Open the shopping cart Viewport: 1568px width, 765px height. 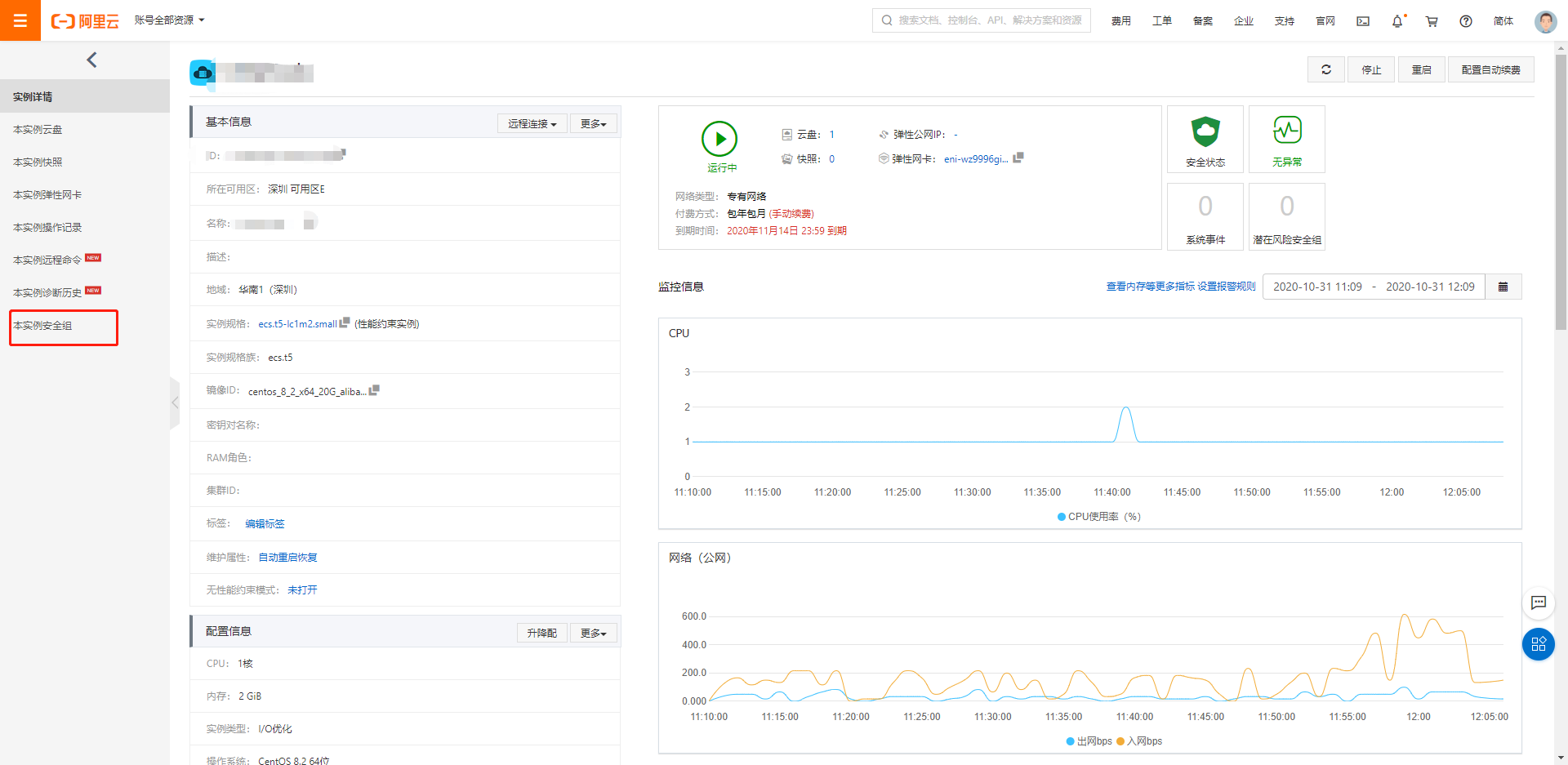(1432, 21)
